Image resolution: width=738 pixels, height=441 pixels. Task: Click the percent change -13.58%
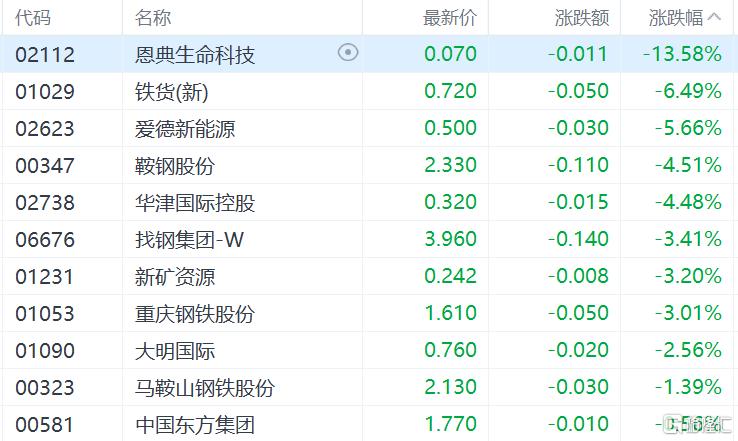[682, 54]
